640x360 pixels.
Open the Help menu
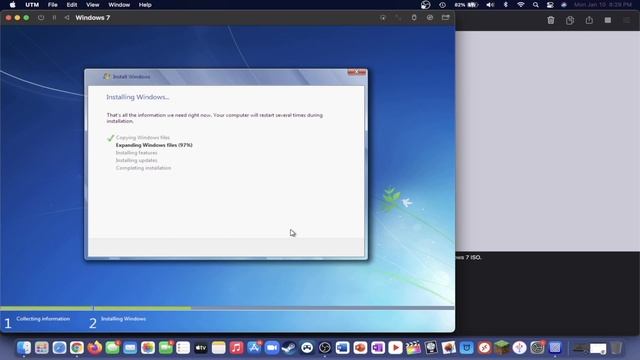pos(145,5)
